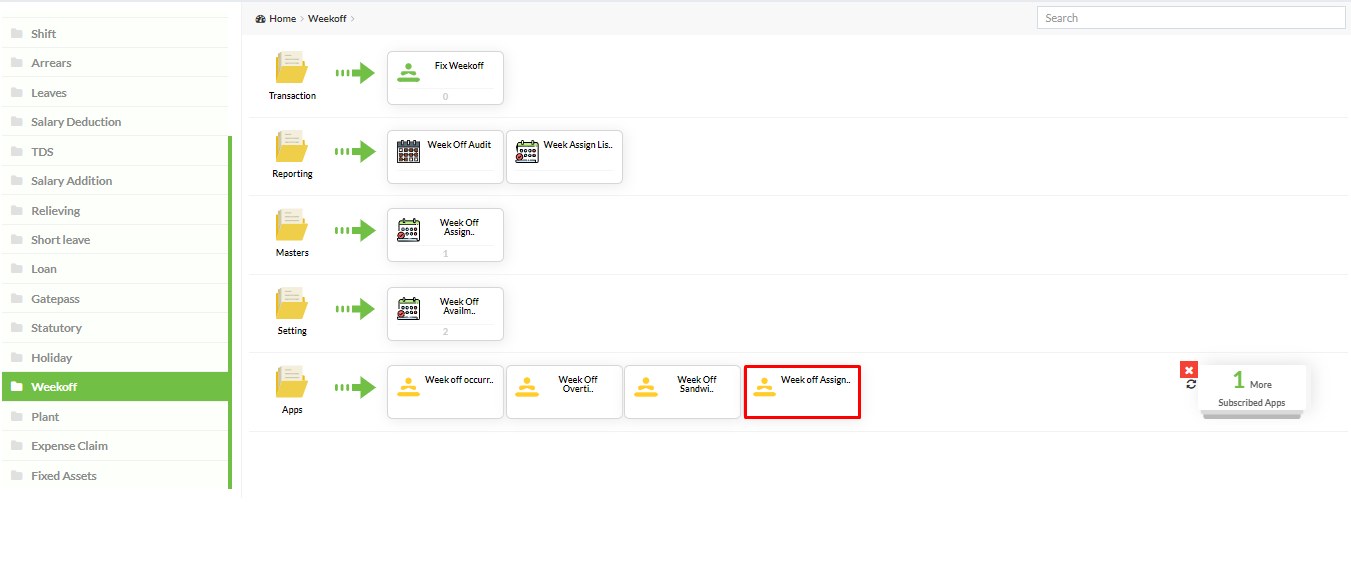This screenshot has width=1351, height=564.
Task: Close the subscribed apps widget with red X
Action: [x=1189, y=370]
